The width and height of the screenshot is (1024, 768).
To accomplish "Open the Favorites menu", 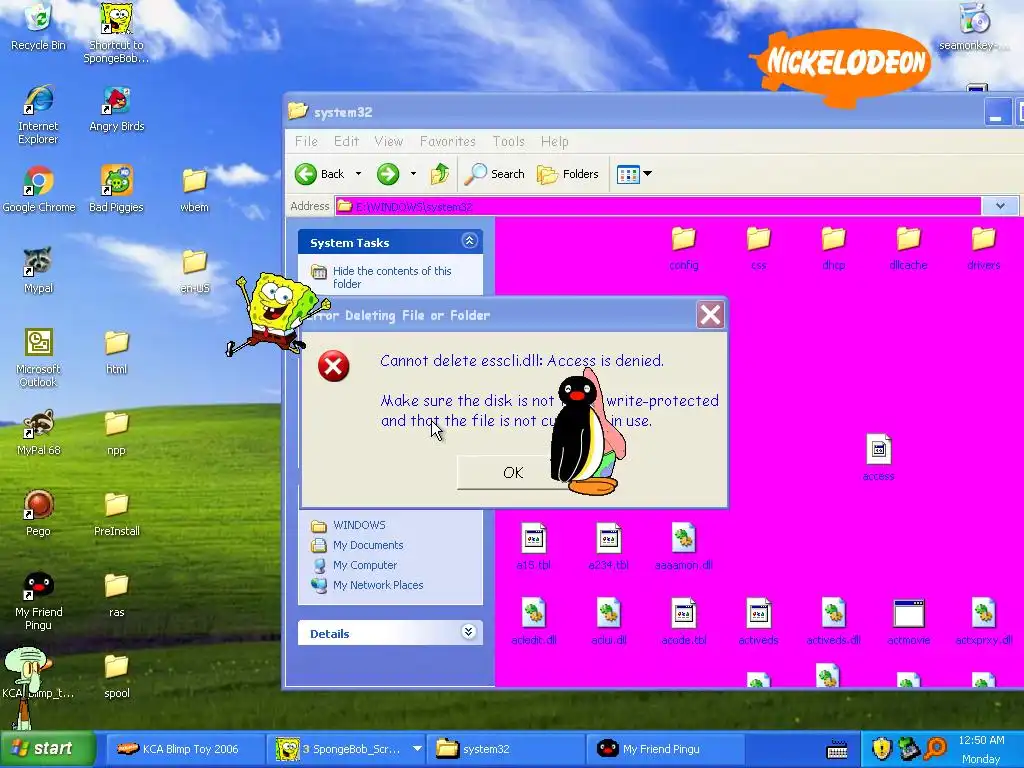I will click(x=447, y=141).
